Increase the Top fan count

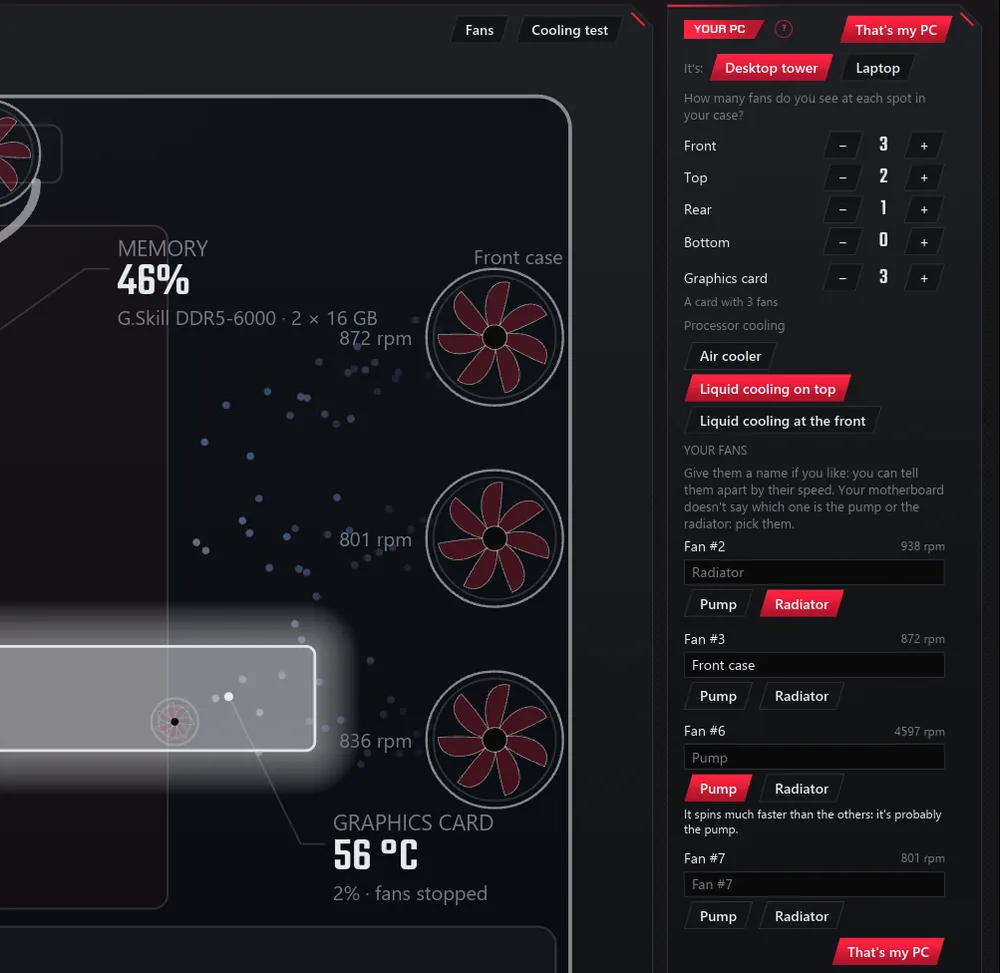pos(923,178)
